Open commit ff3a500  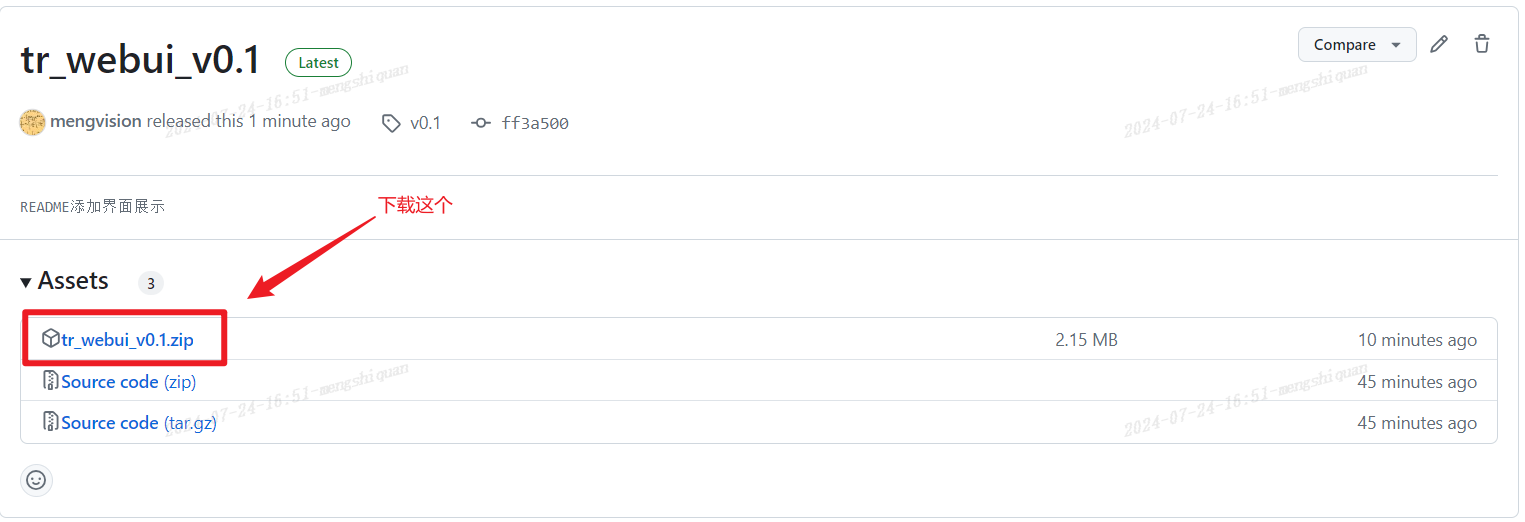[x=535, y=123]
